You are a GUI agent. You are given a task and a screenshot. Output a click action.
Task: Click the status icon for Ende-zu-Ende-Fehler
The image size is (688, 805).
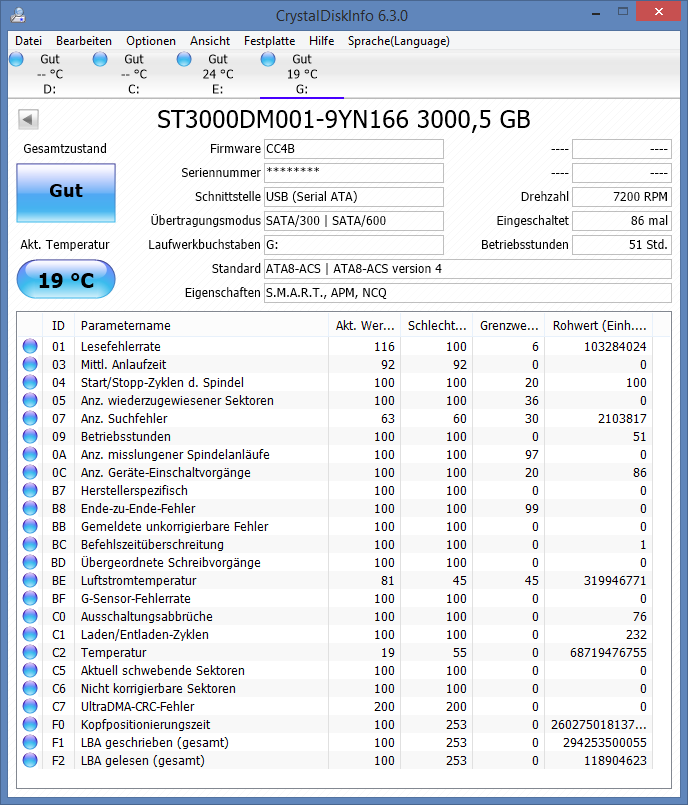point(30,508)
